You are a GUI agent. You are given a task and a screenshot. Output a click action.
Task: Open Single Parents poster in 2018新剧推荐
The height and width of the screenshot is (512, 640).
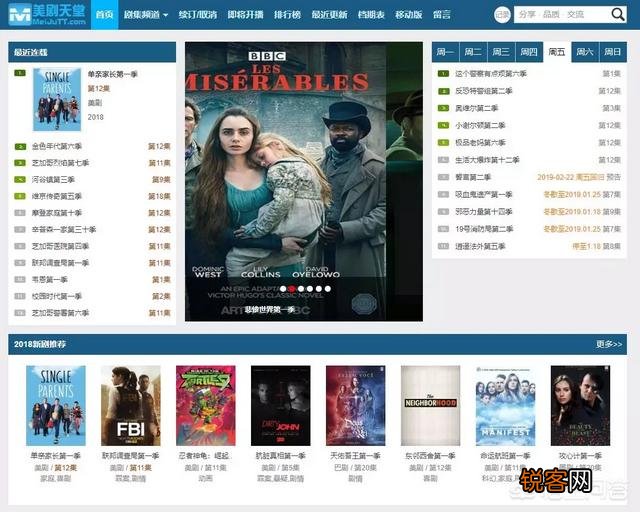coord(56,405)
